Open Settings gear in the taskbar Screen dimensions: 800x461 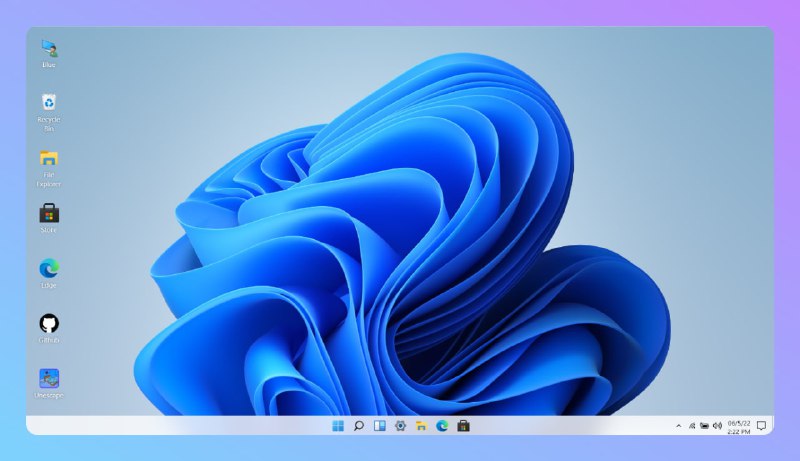pos(401,426)
